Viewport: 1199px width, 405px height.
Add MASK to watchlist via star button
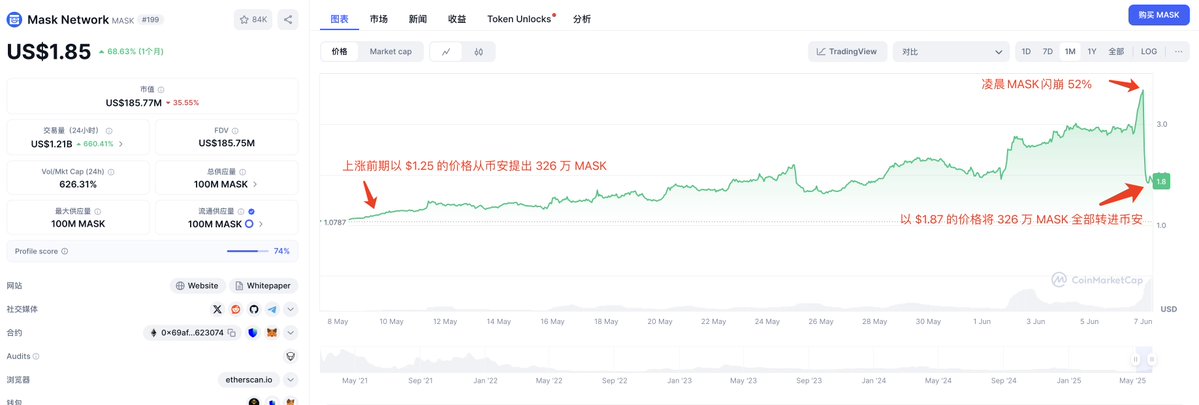pyautogui.click(x=253, y=20)
